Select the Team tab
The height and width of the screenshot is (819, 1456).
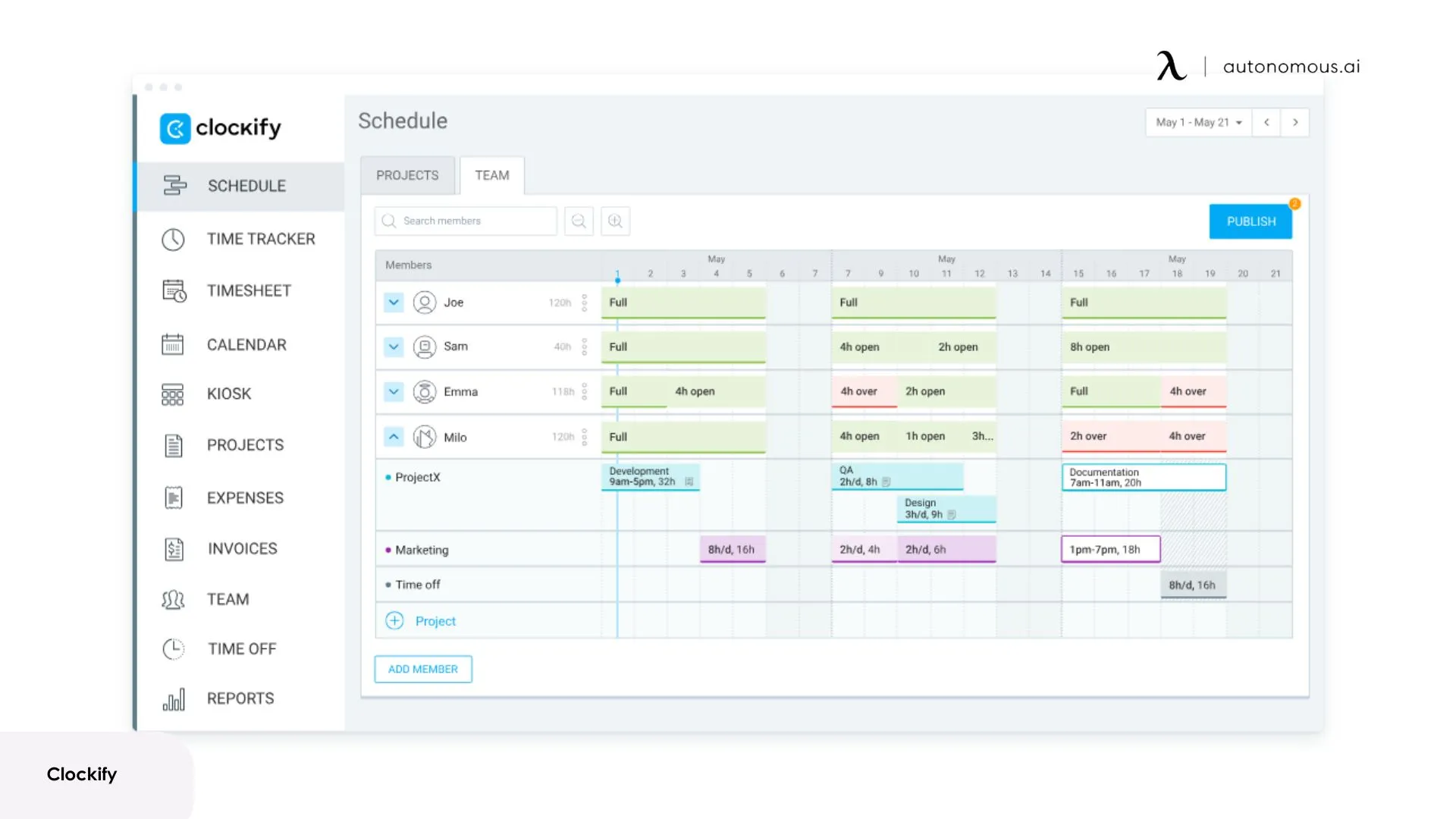pyautogui.click(x=491, y=176)
